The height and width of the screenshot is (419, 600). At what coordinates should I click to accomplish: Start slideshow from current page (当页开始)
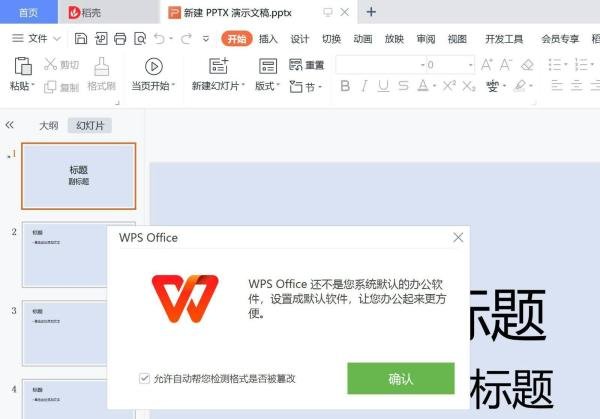pos(153,67)
